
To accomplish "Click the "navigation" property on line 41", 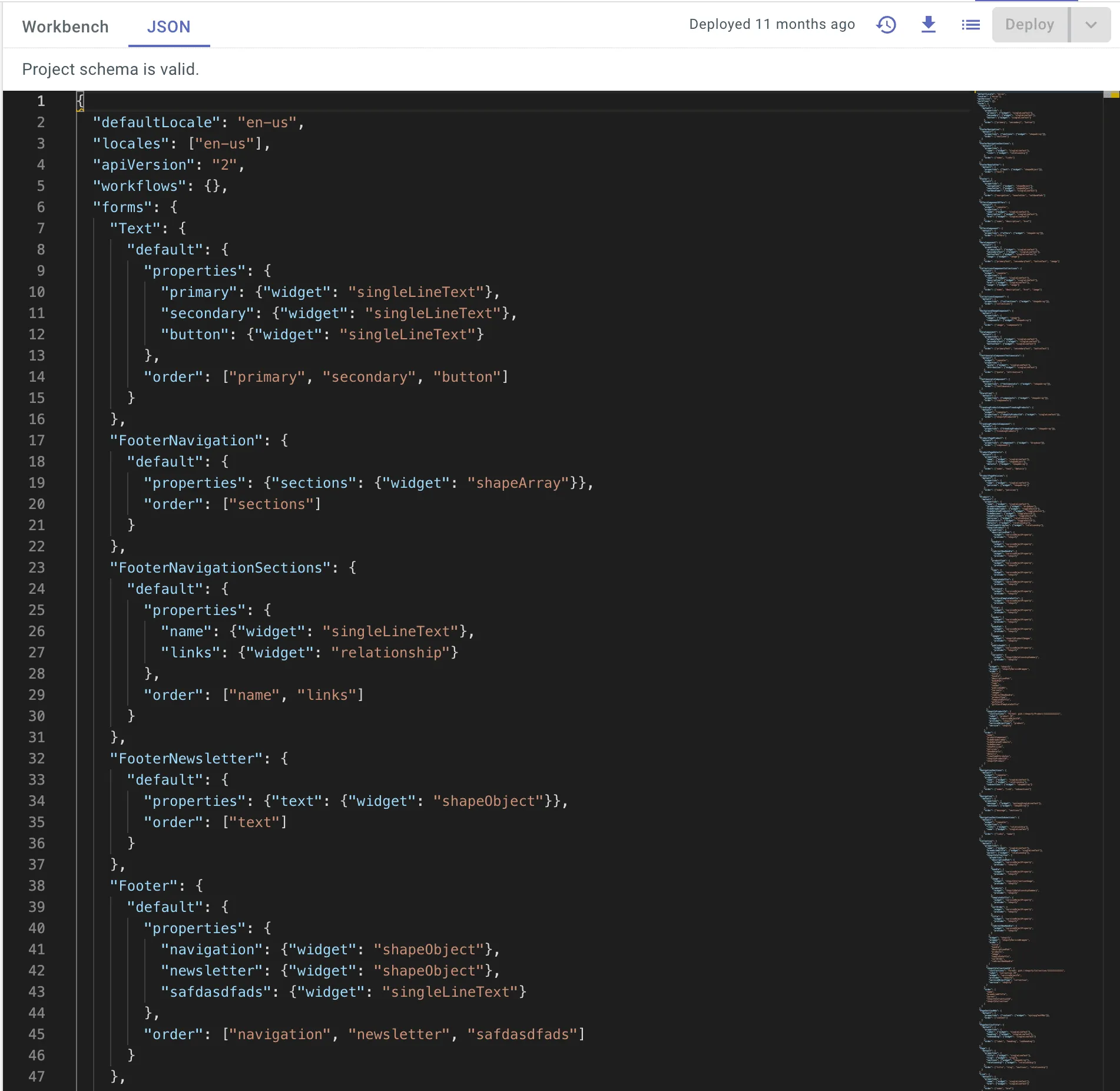I will (212, 950).
